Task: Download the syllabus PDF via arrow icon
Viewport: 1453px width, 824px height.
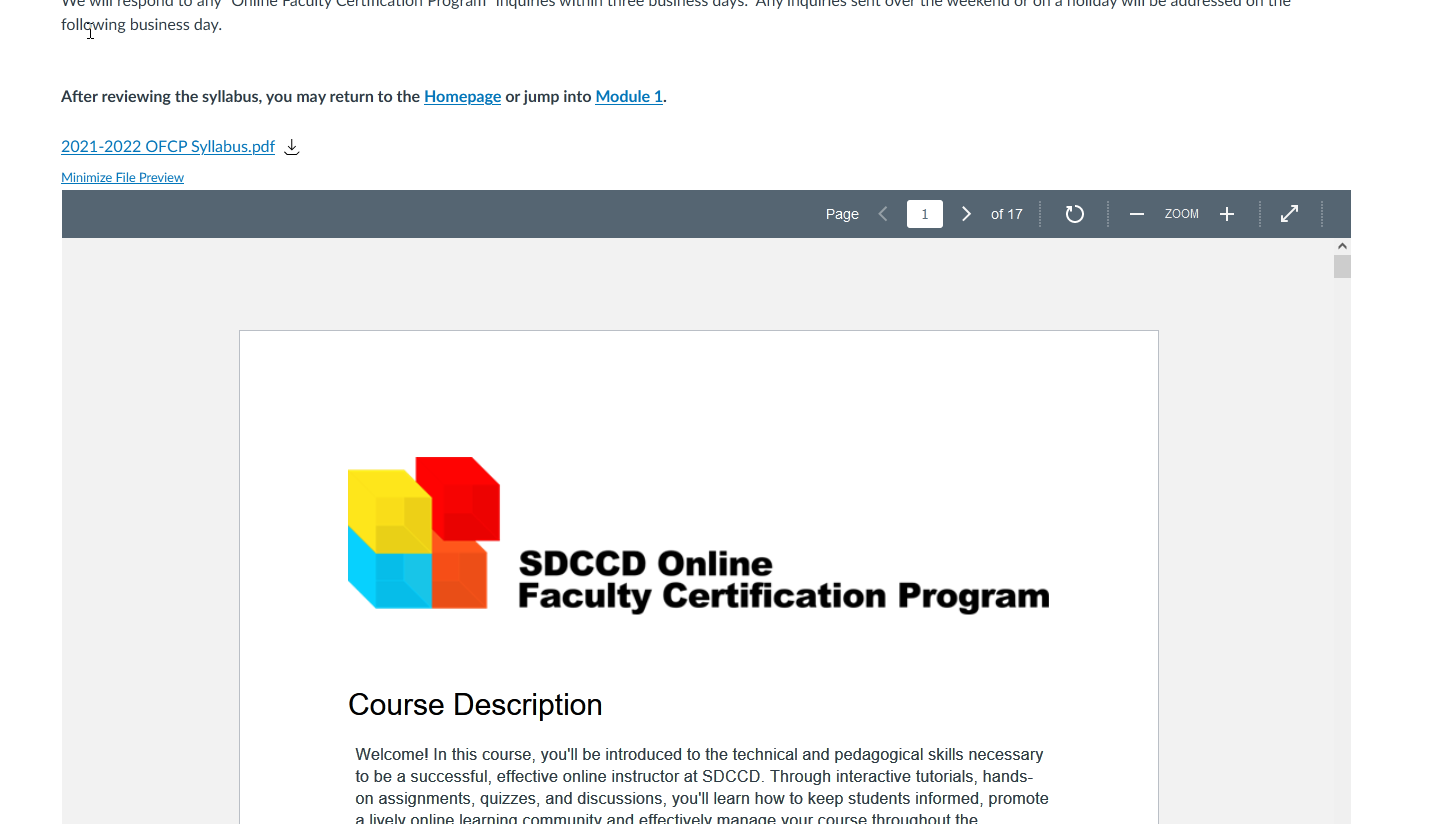Action: click(292, 147)
